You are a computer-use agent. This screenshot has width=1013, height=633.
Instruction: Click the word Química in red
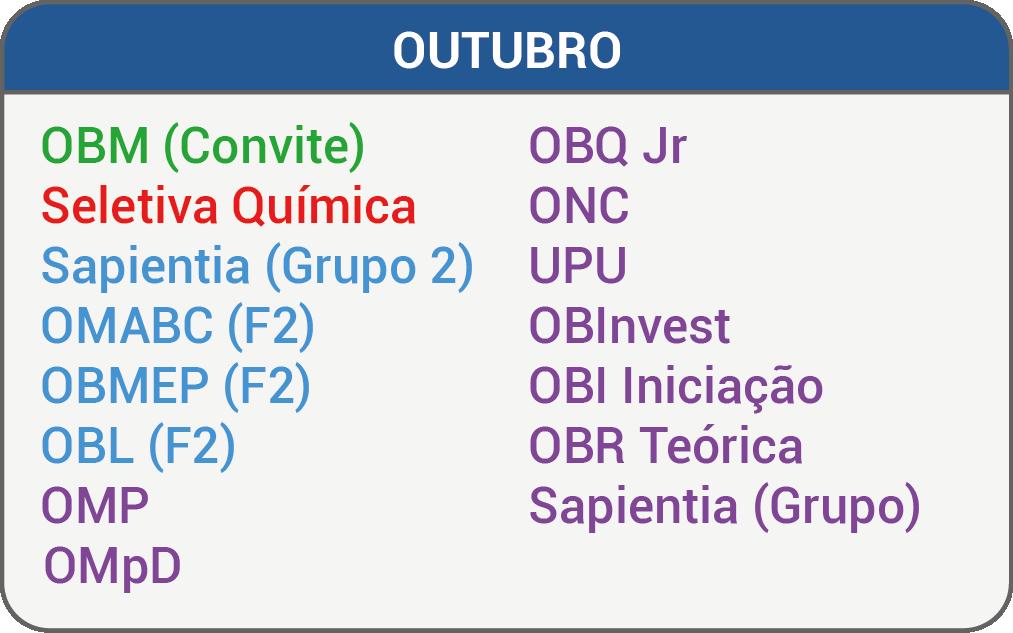point(324,207)
